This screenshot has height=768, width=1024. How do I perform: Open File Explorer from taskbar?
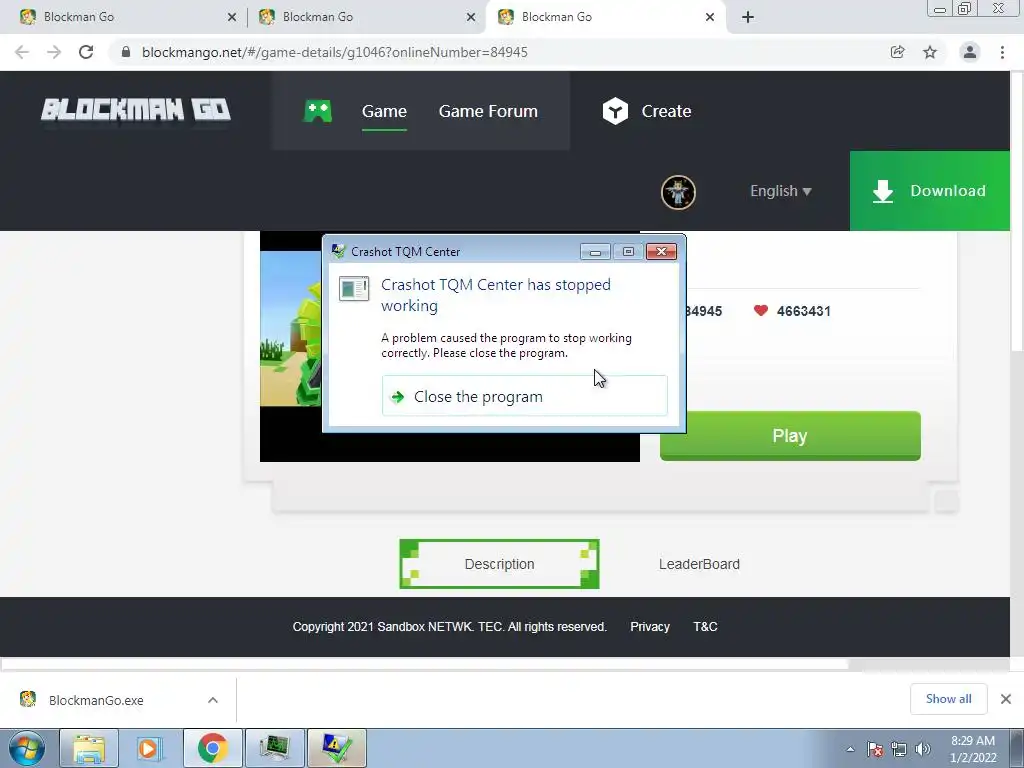click(x=89, y=748)
